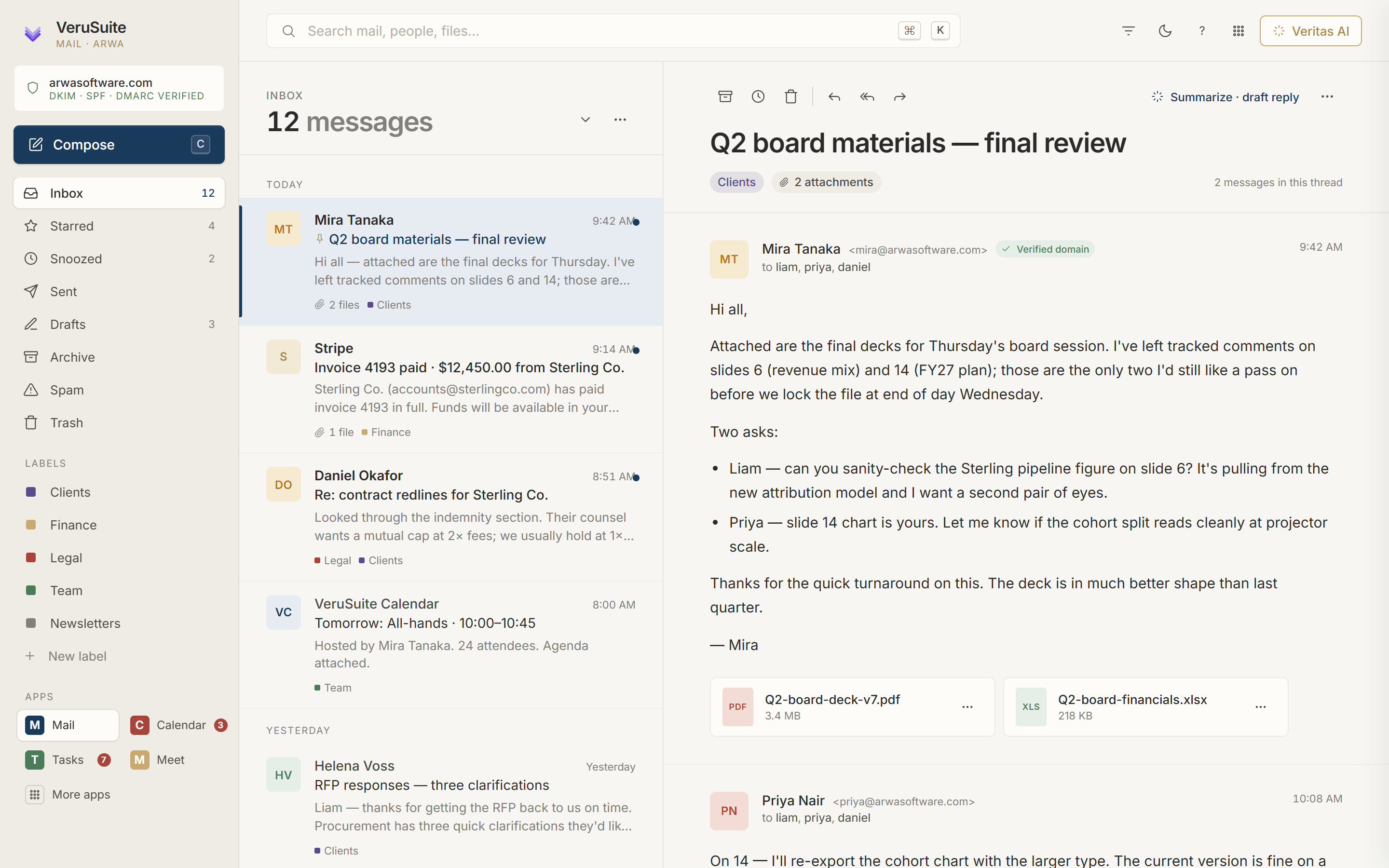
Task: Click Helena Voss HV avatar in list
Action: coord(284,774)
